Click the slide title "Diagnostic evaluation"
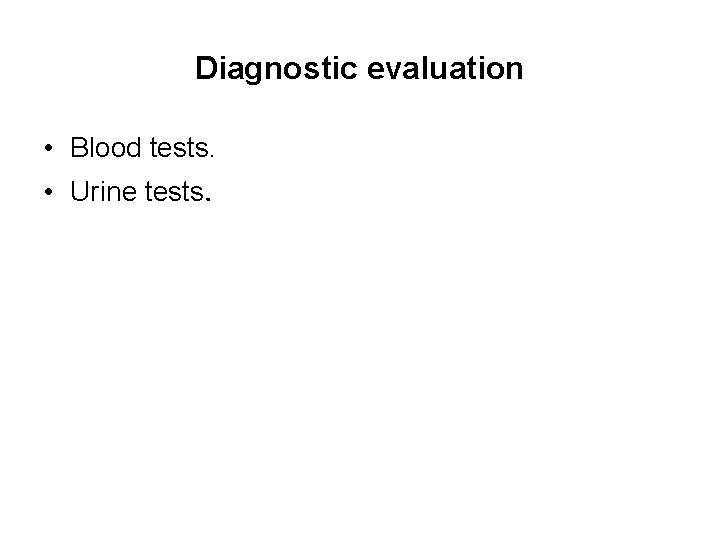The image size is (720, 540). (x=359, y=69)
